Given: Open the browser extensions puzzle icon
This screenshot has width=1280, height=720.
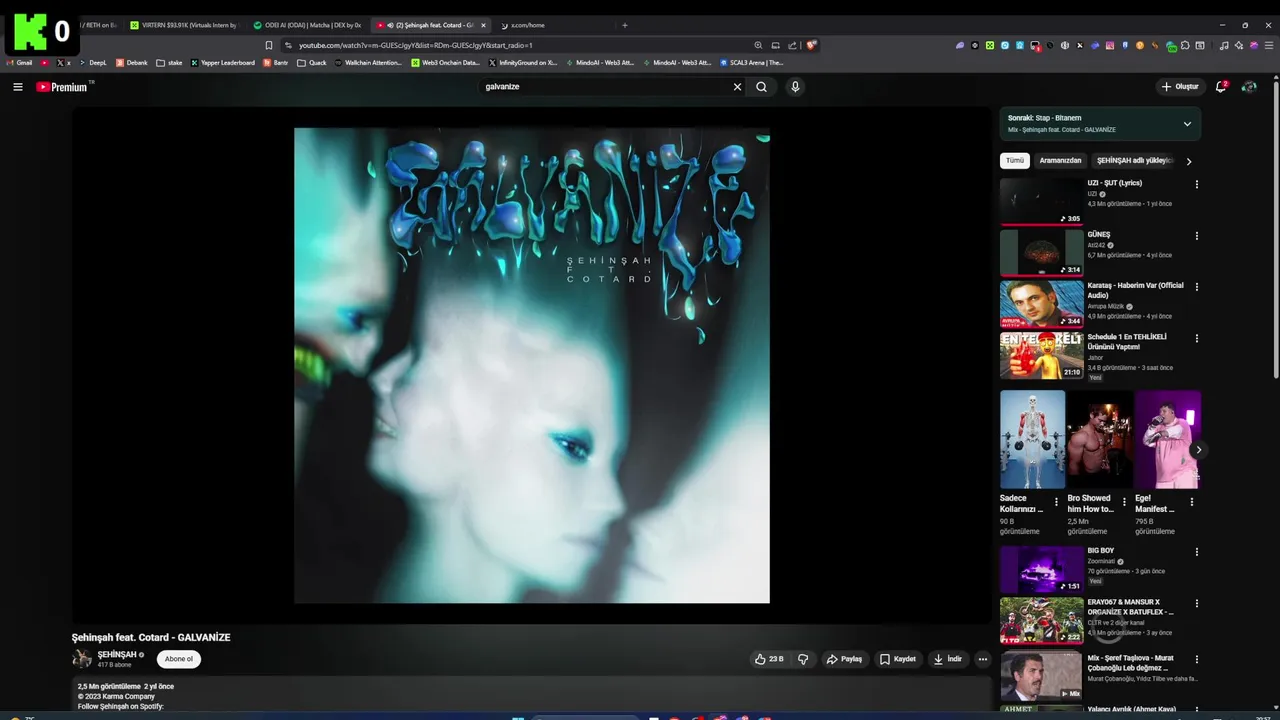Looking at the screenshot, I should click(x=1185, y=45).
